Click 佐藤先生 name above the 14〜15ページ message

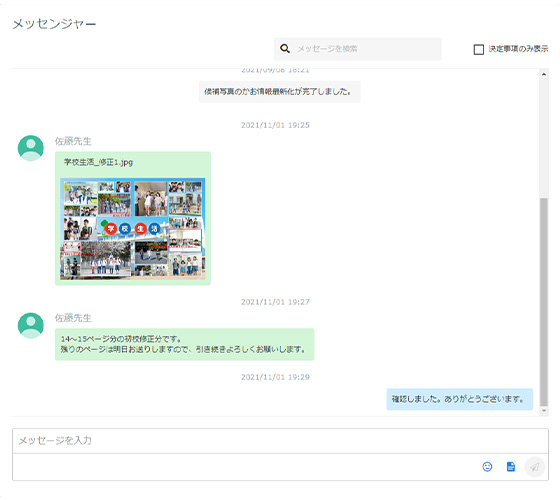pyautogui.click(x=73, y=318)
